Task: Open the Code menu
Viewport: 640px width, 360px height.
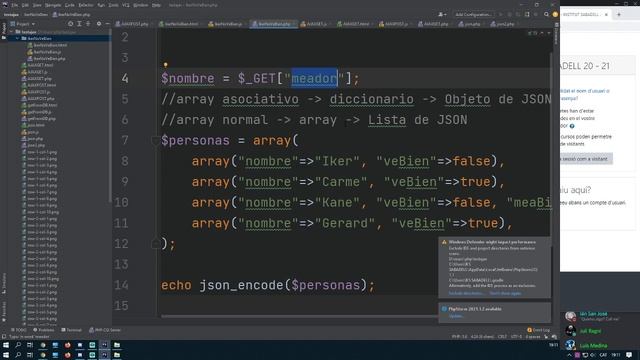Action: click(70, 5)
